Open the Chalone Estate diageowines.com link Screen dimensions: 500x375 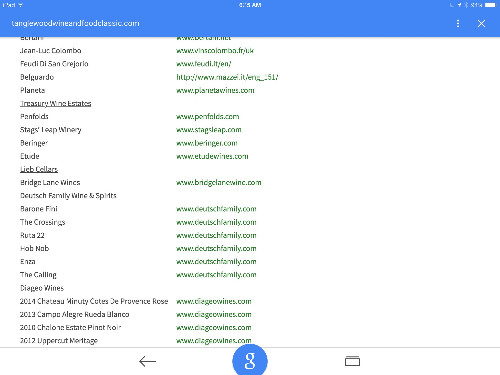click(214, 328)
